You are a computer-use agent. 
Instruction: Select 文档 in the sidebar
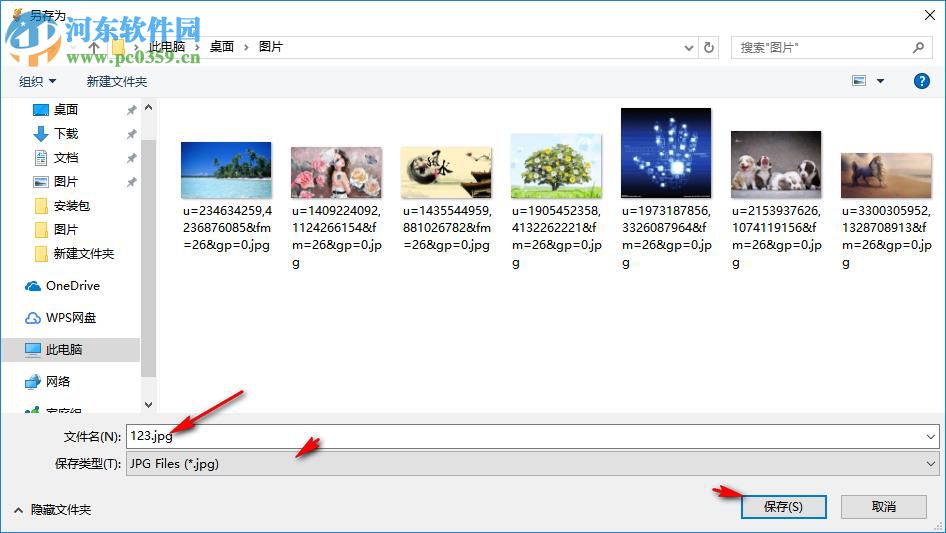[66, 158]
